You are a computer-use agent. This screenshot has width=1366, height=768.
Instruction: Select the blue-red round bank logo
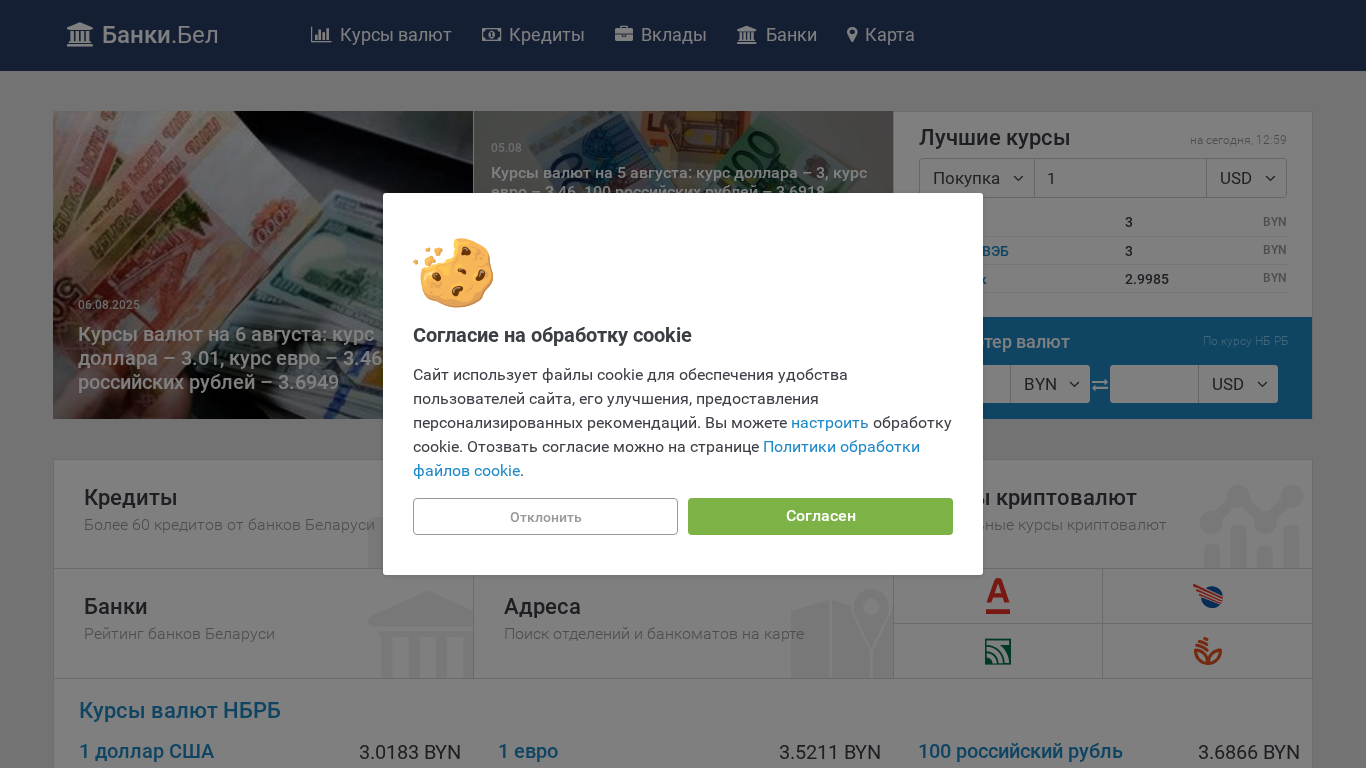[x=1208, y=597]
